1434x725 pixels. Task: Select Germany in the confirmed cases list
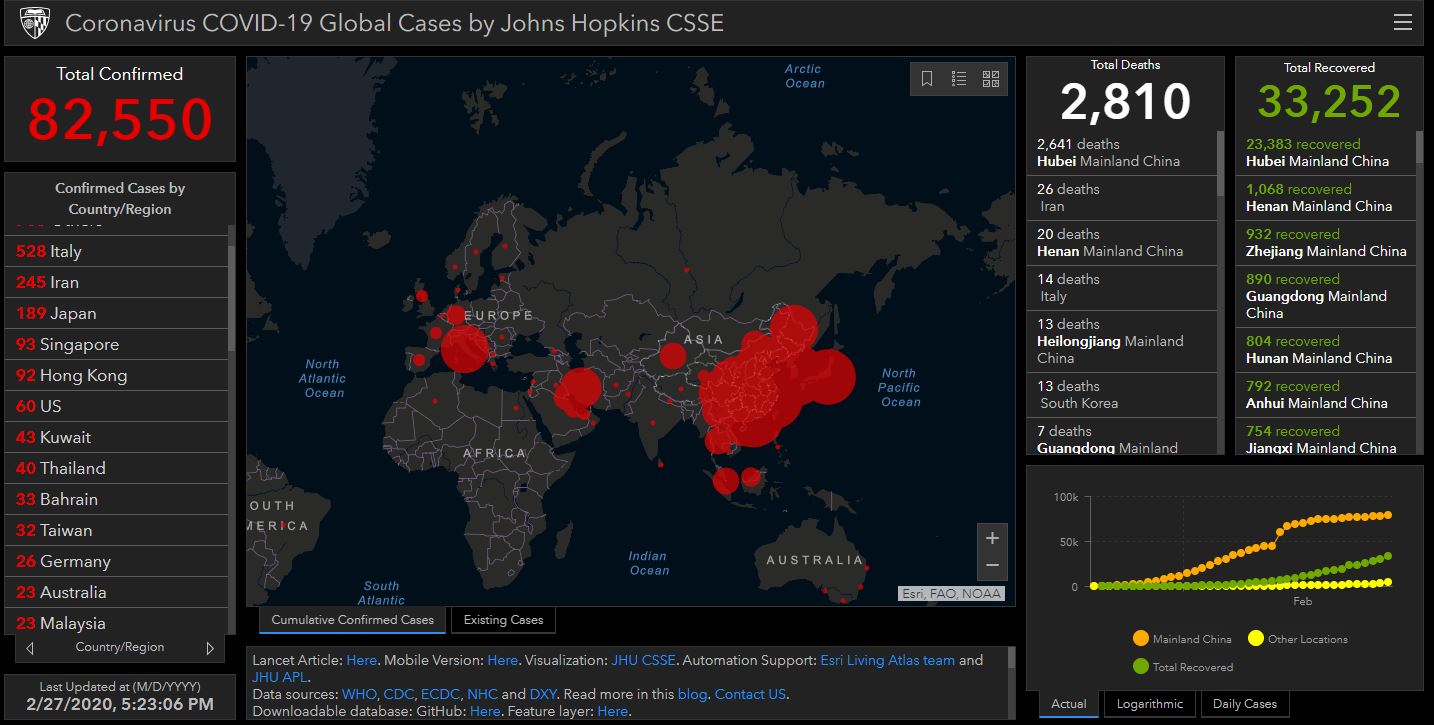[x=117, y=561]
